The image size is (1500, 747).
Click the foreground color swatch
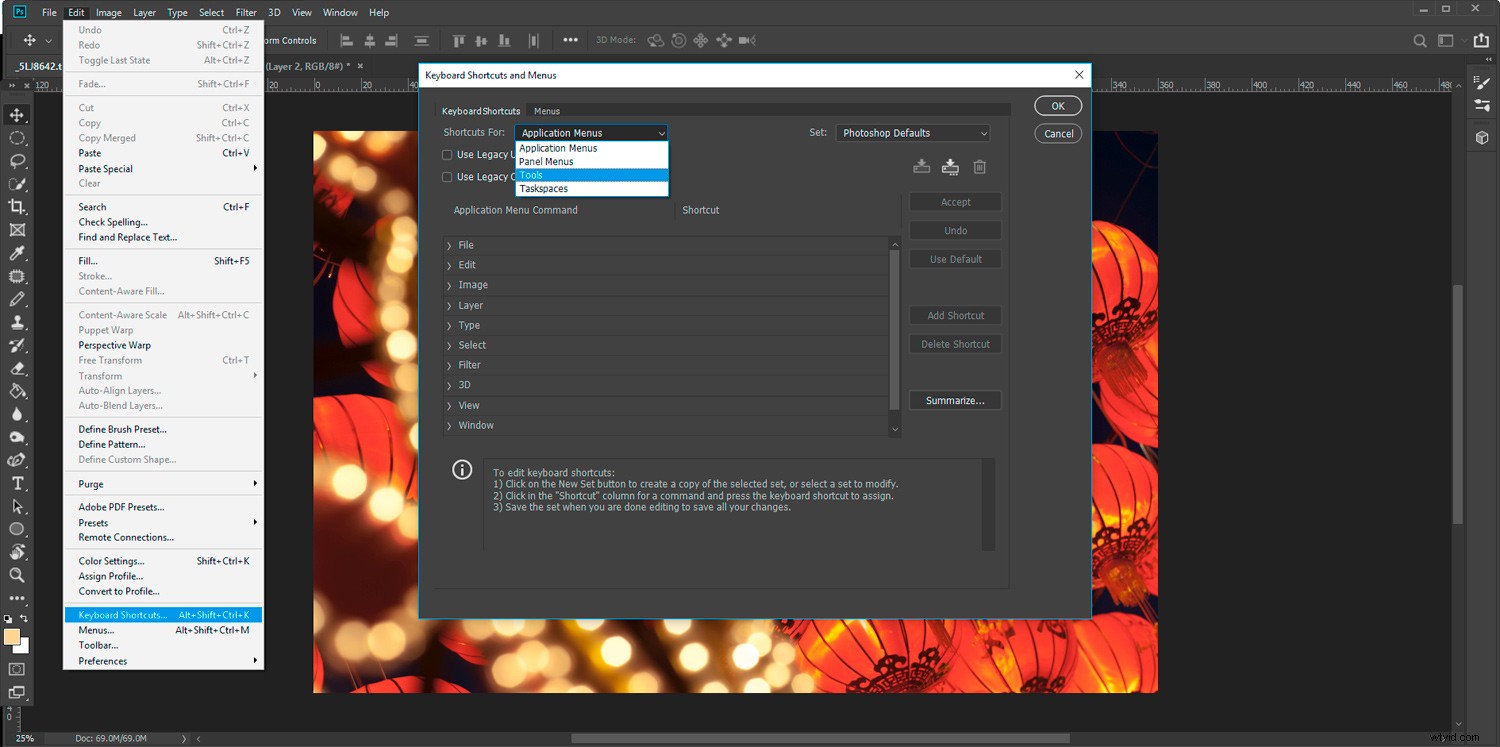click(13, 634)
